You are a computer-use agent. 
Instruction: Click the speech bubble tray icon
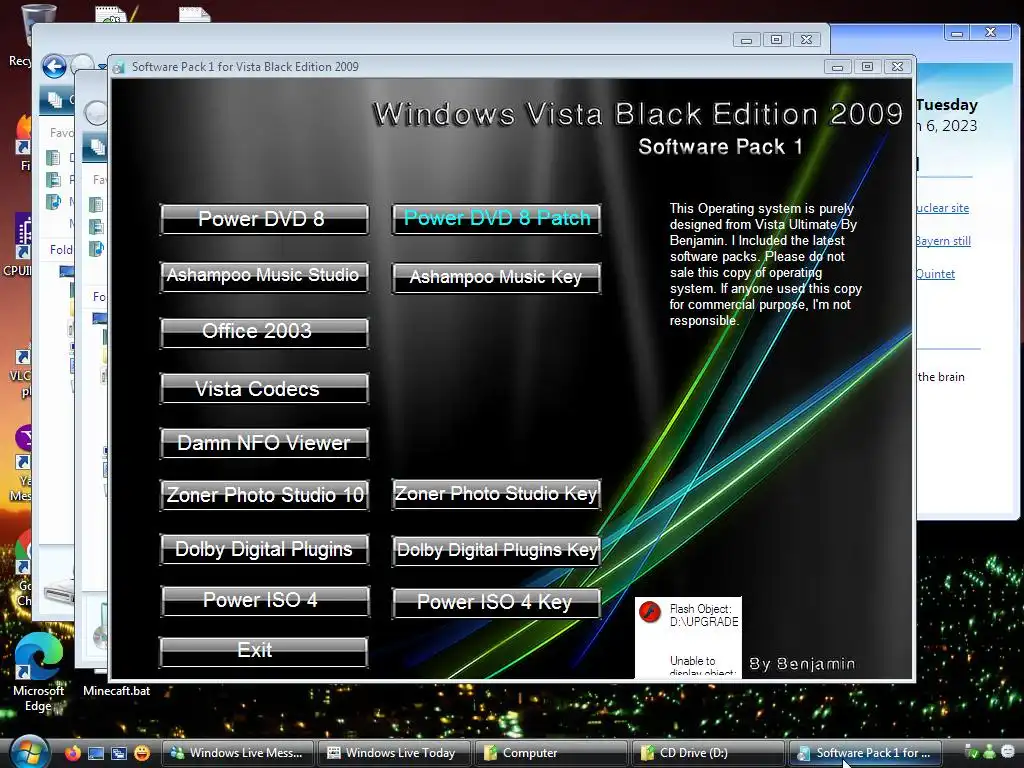[1008, 752]
